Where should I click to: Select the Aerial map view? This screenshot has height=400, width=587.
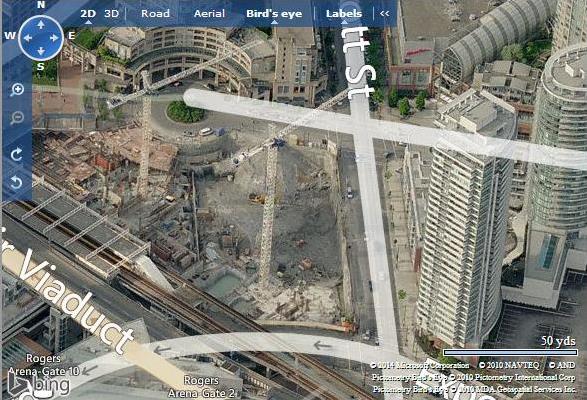(x=209, y=13)
